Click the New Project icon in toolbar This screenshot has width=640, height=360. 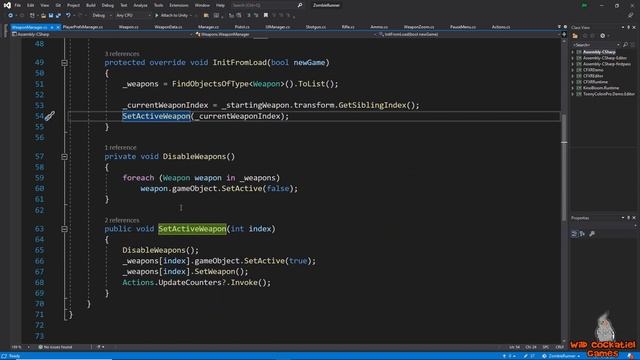click(x=32, y=16)
